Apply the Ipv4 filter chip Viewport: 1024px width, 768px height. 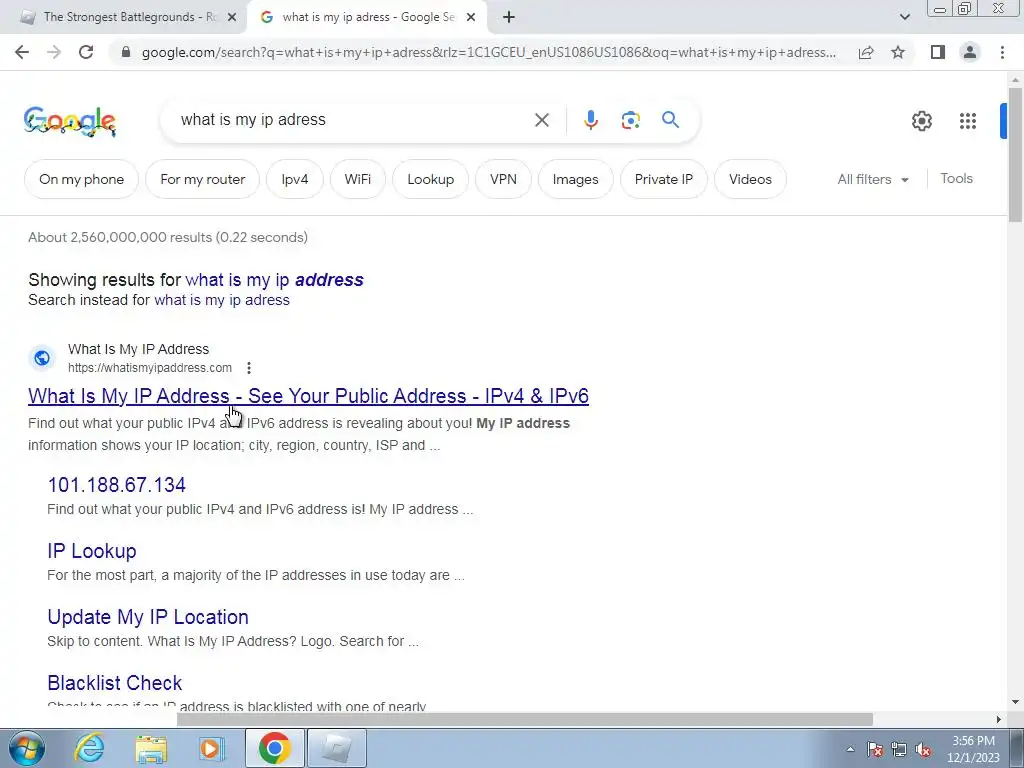click(295, 179)
